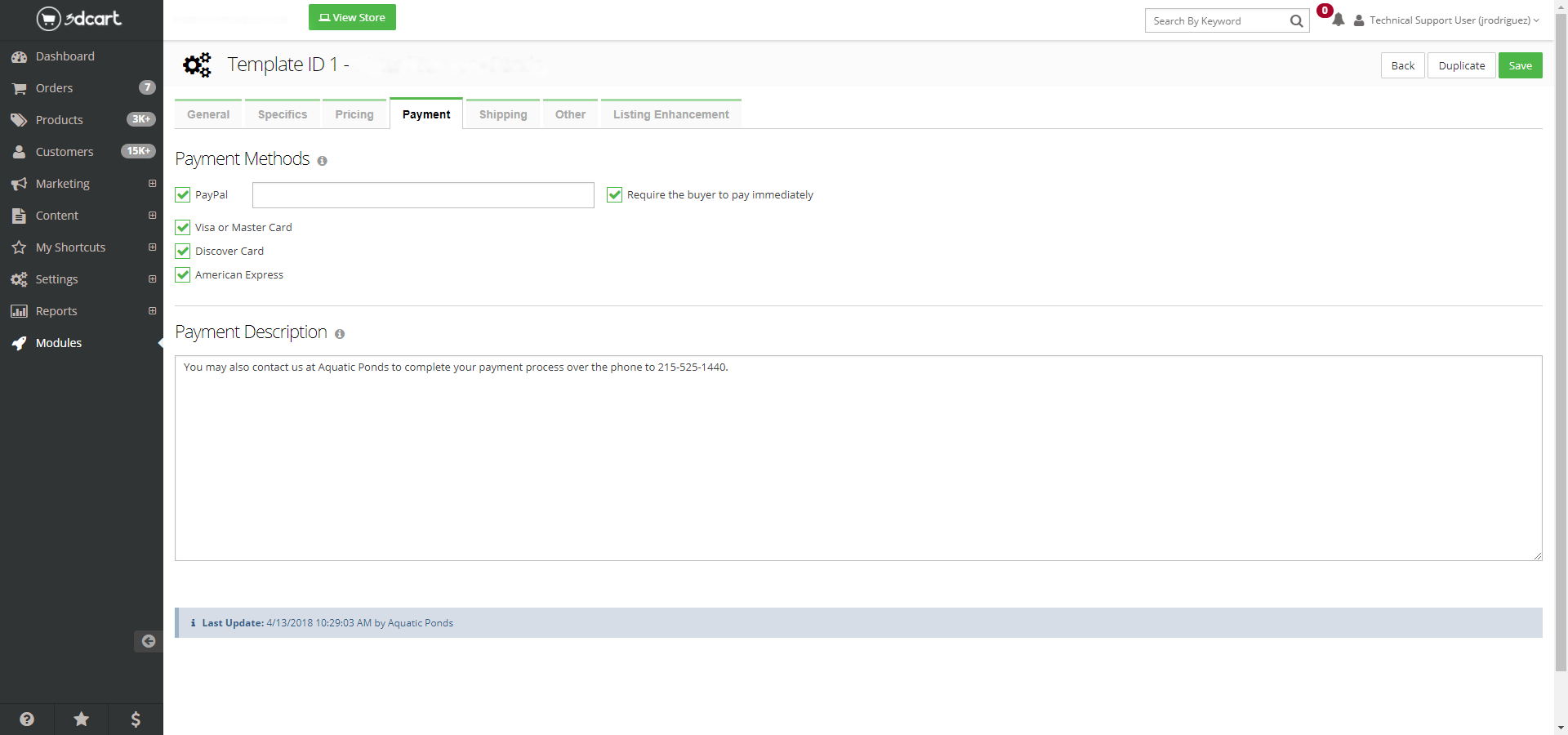Click the green Save button
The height and width of the screenshot is (735, 1568).
point(1520,66)
